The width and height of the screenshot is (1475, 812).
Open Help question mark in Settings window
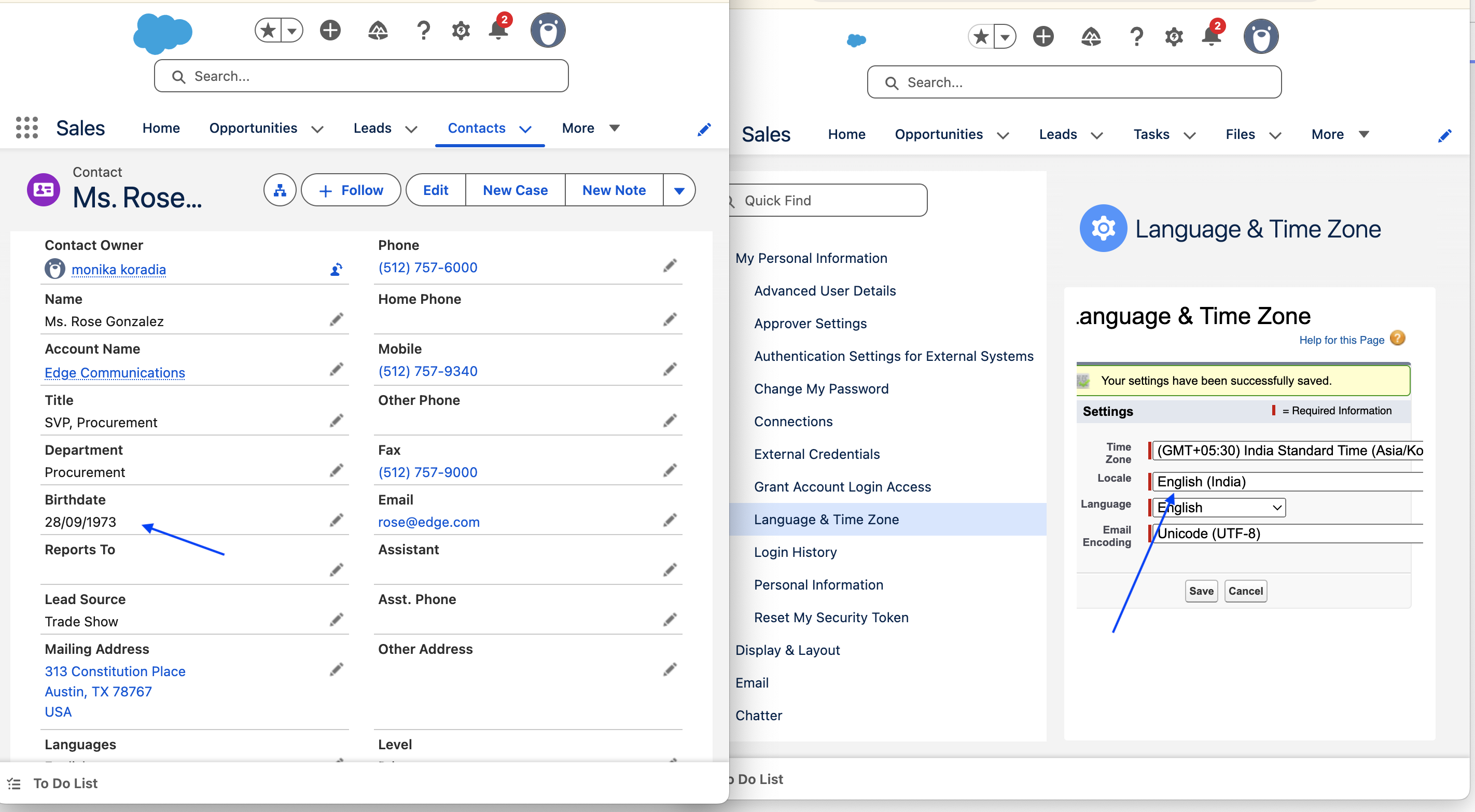1136,37
